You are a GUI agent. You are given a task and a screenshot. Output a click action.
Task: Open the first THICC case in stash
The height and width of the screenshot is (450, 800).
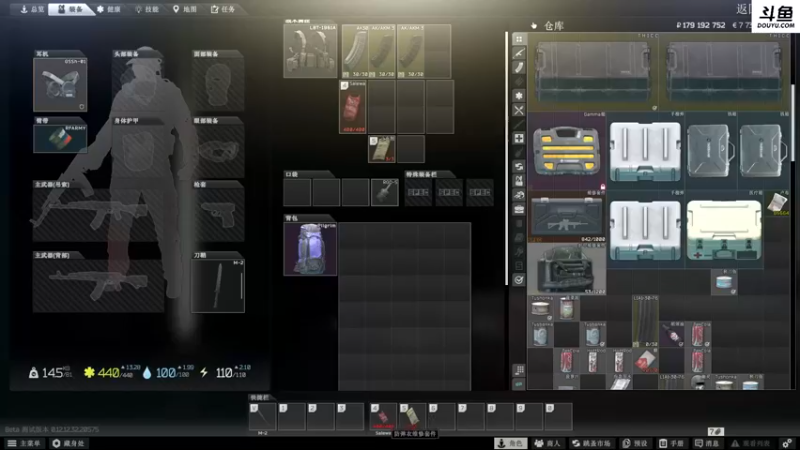tap(593, 72)
